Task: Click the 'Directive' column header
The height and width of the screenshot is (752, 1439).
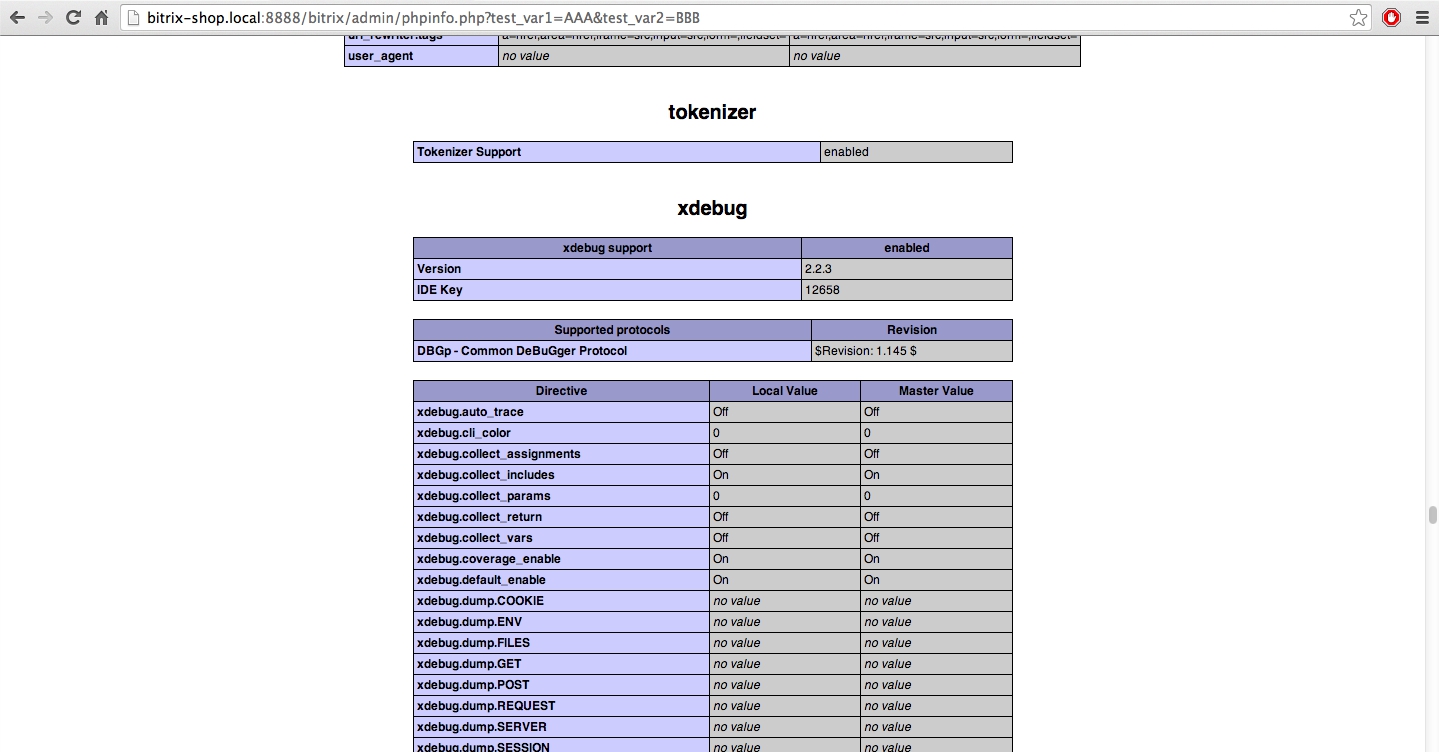Action: (561, 391)
